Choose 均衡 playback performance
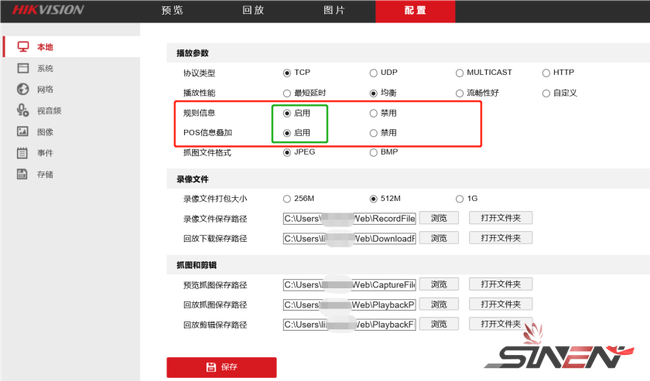Image resolution: width=650 pixels, height=381 pixels. 374,93
